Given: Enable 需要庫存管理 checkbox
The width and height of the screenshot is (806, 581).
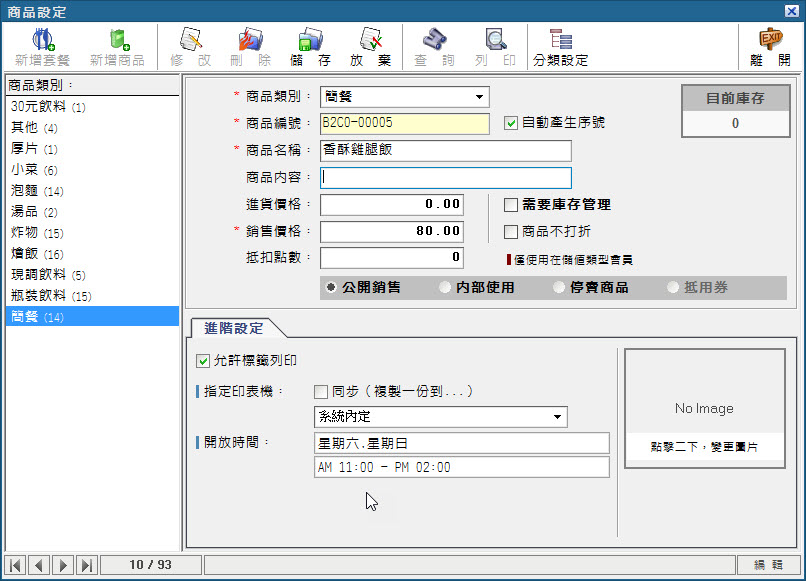Looking at the screenshot, I should [x=511, y=205].
